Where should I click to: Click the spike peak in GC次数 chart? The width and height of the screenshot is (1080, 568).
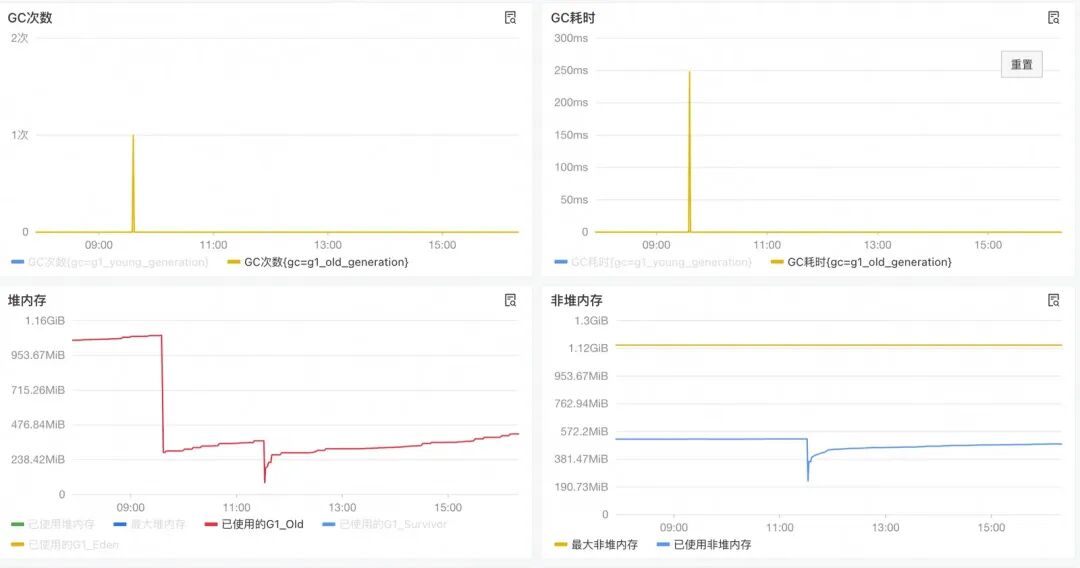(133, 136)
